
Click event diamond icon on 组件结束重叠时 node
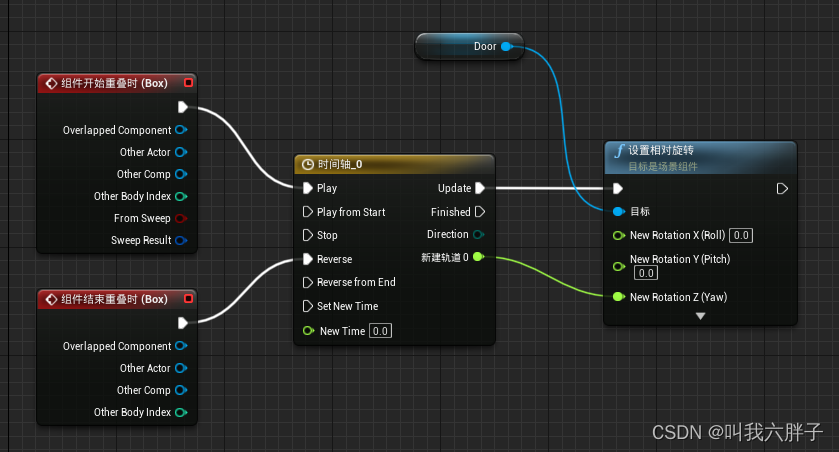point(51,299)
